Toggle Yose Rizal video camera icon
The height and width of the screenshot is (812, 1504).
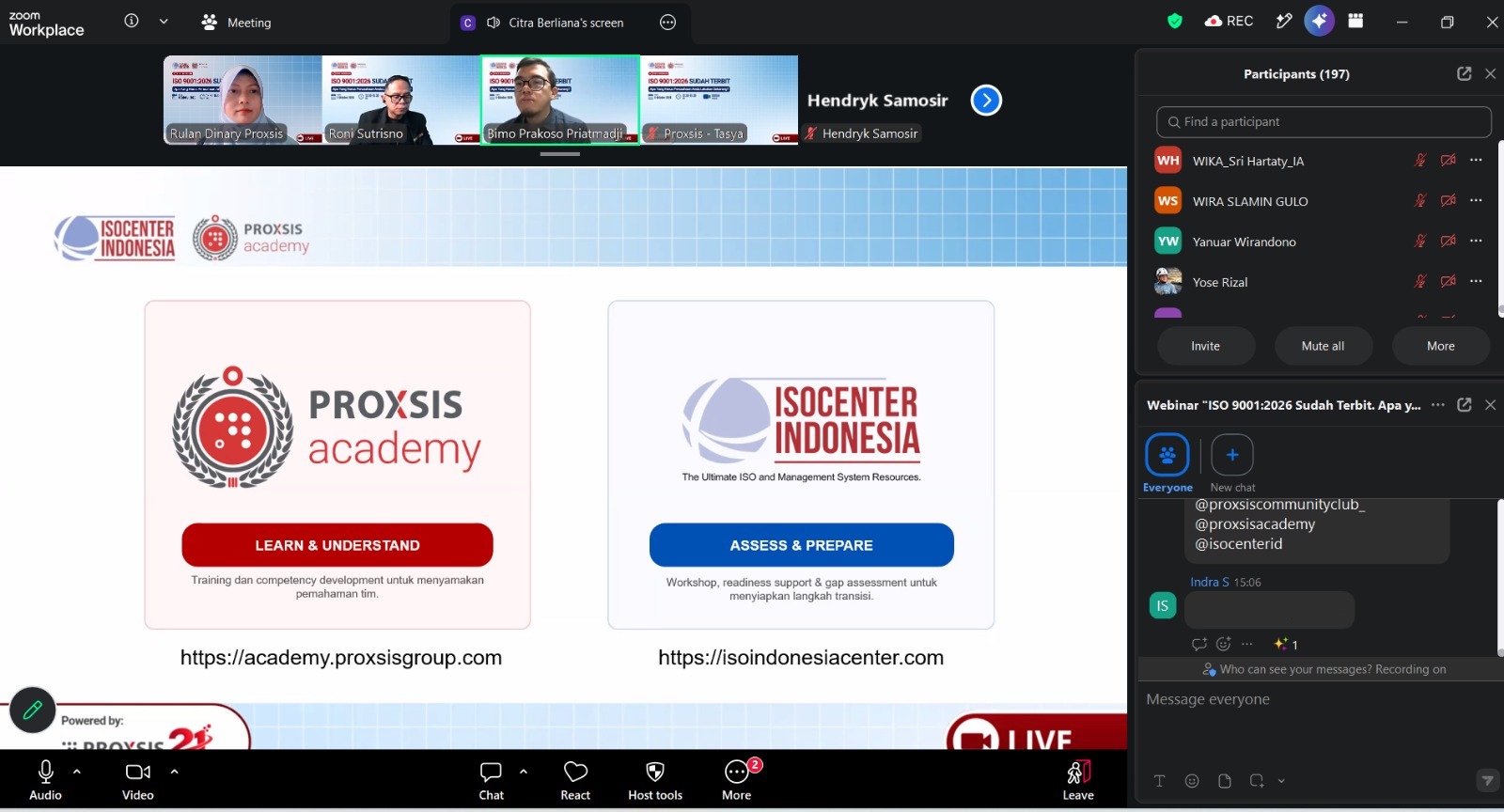click(1449, 282)
